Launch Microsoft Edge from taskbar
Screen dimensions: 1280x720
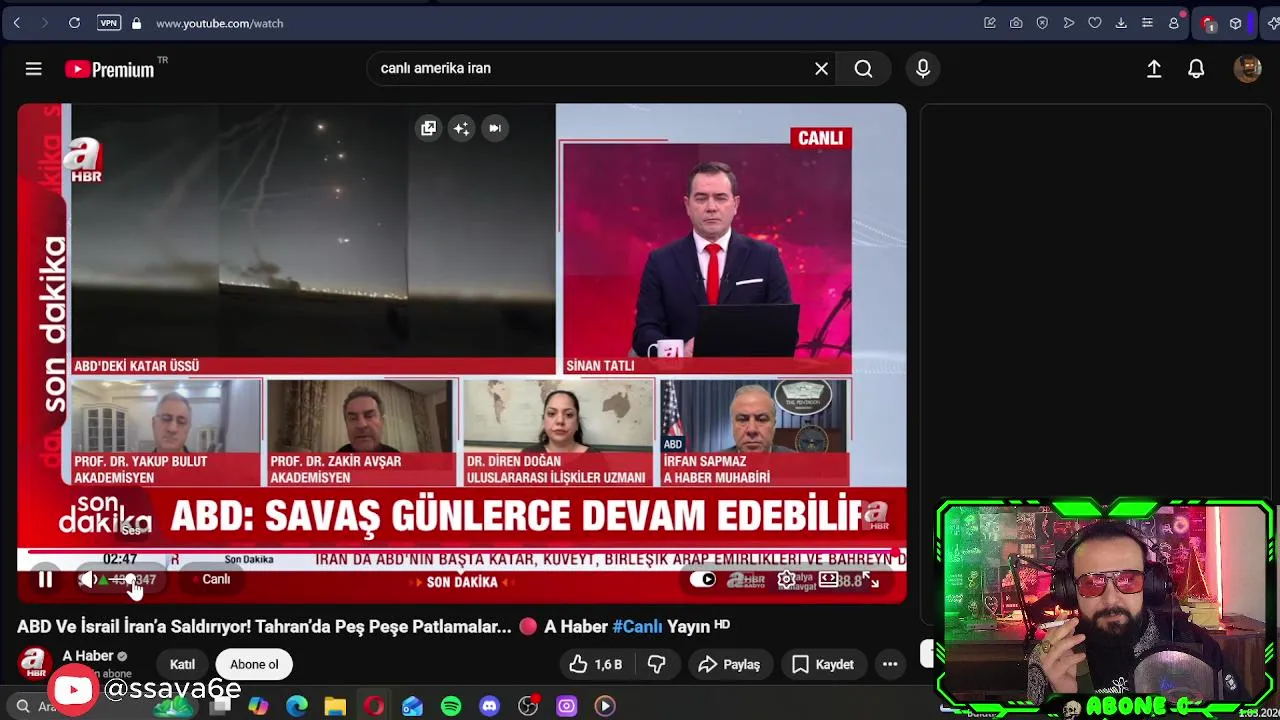(297, 706)
